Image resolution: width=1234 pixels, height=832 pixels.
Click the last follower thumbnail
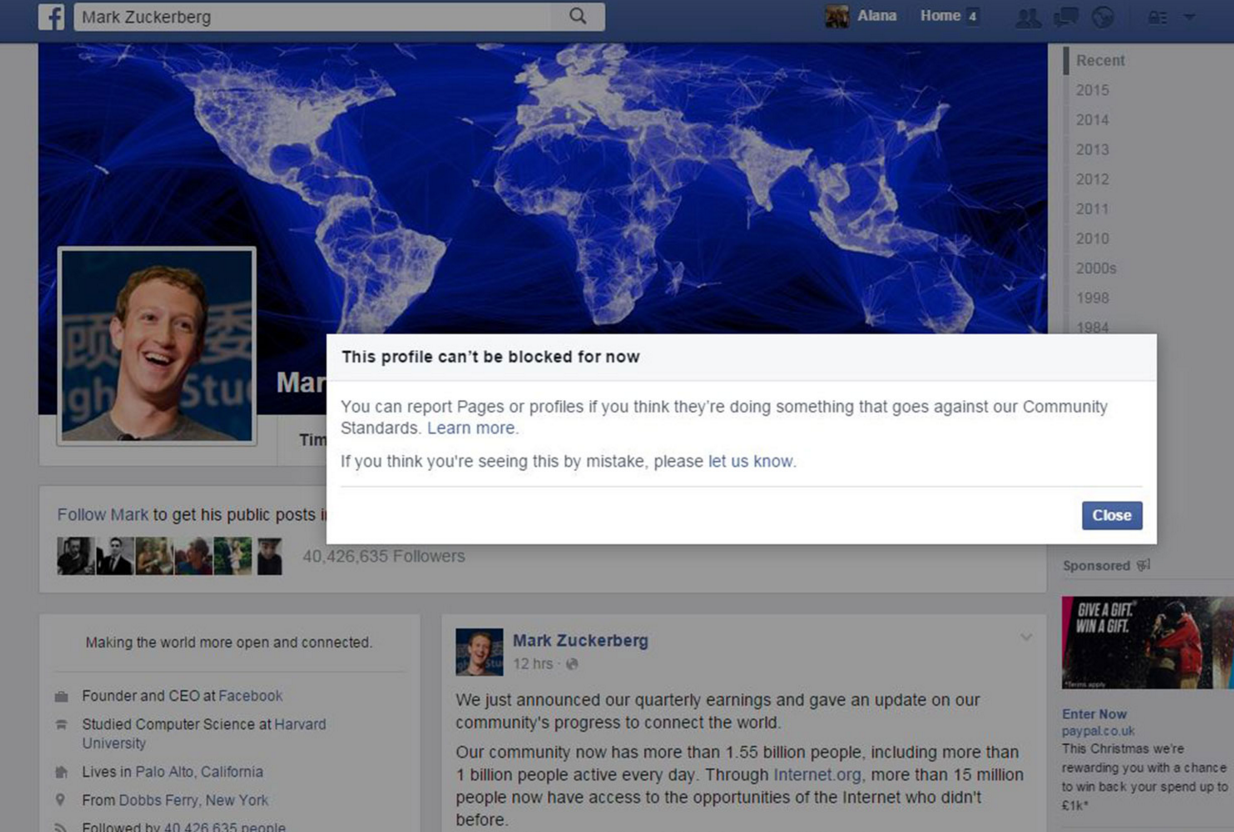tap(269, 556)
